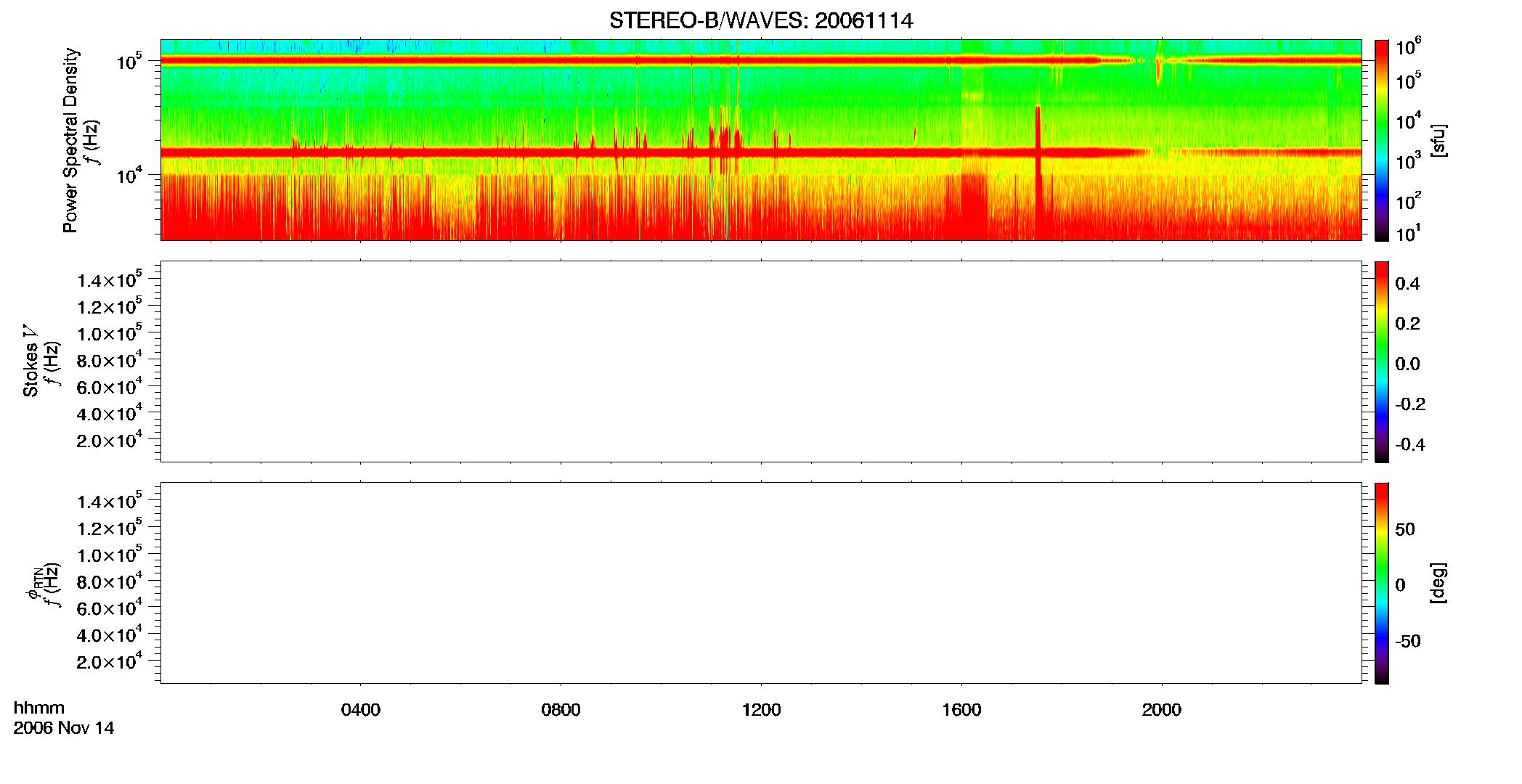This screenshot has height=784, width=1522.
Task: Click the Stokes V axis label
Action: tap(30, 361)
